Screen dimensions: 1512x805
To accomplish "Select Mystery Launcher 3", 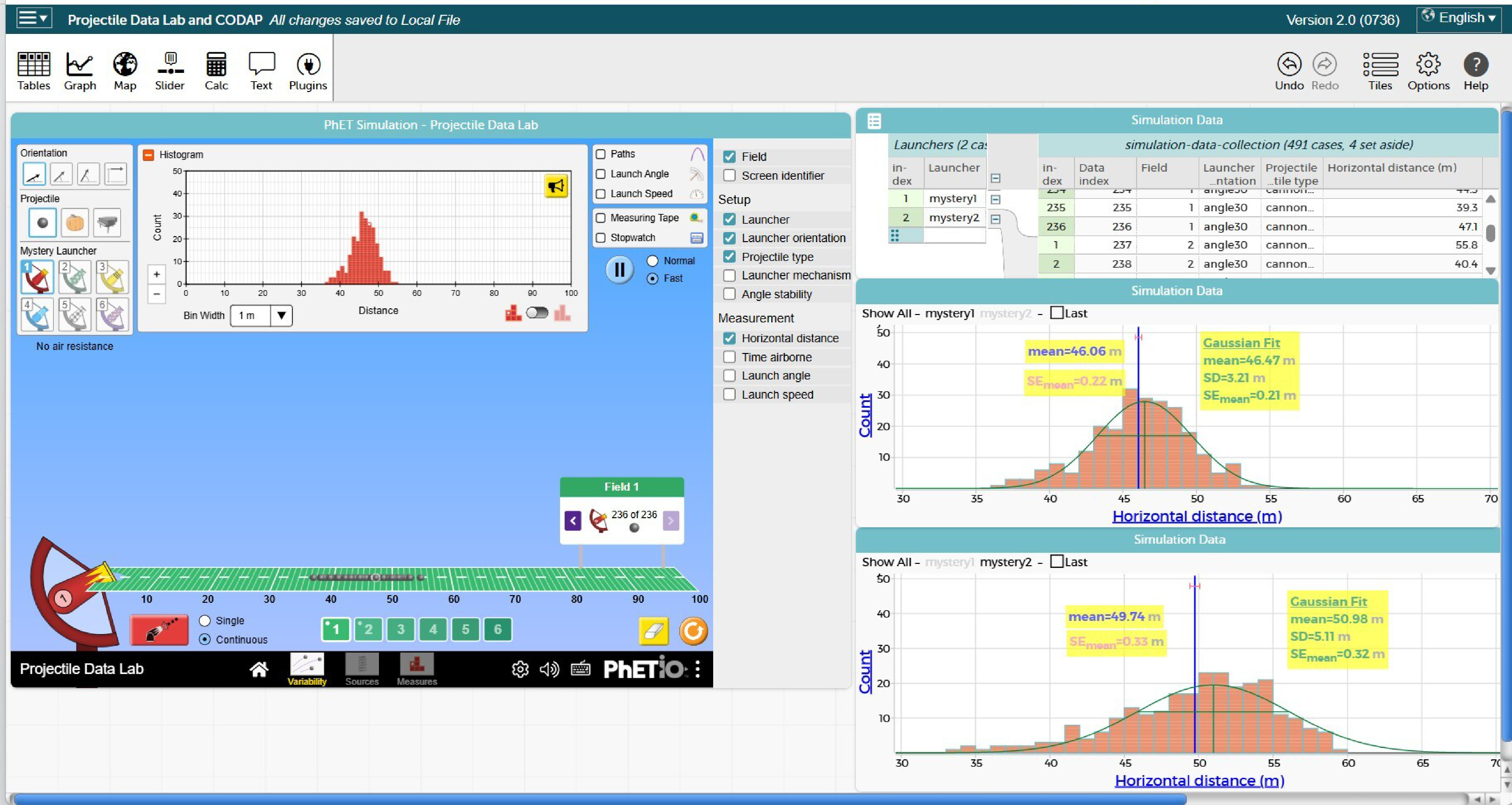I will [112, 277].
